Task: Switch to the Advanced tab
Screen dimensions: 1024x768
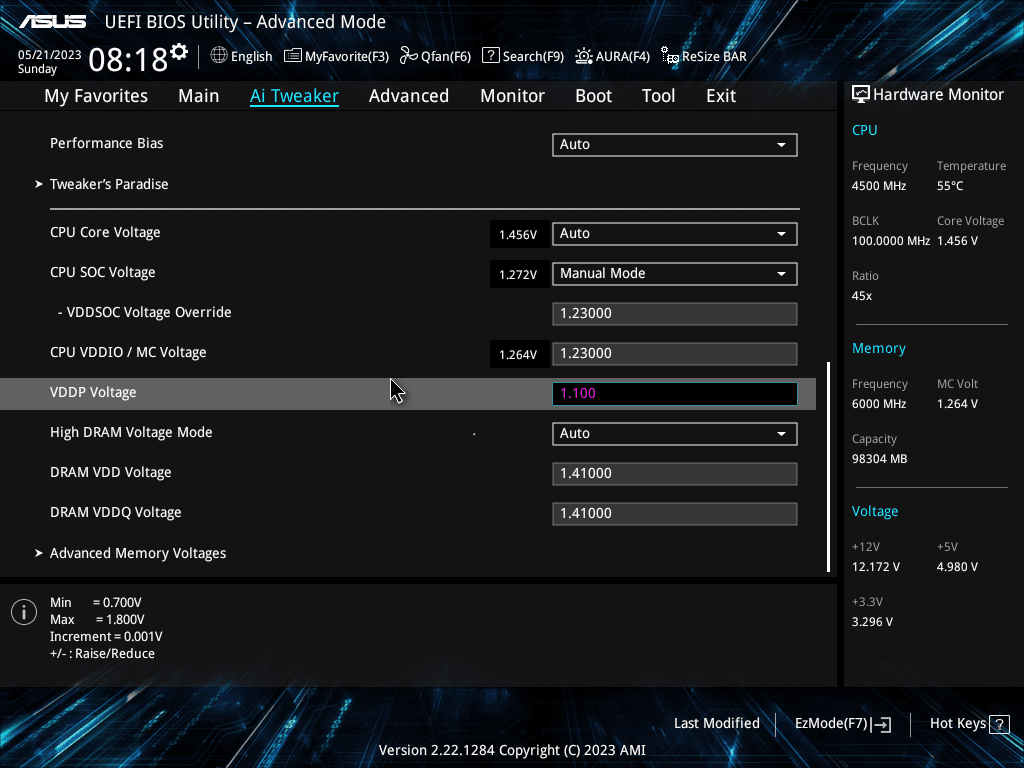Action: point(409,96)
